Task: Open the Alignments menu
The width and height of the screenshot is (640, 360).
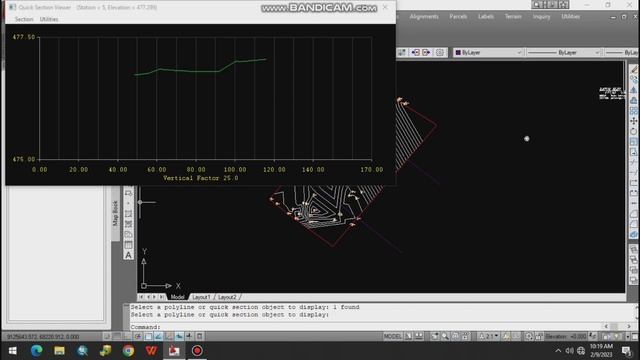Action: pos(424,17)
